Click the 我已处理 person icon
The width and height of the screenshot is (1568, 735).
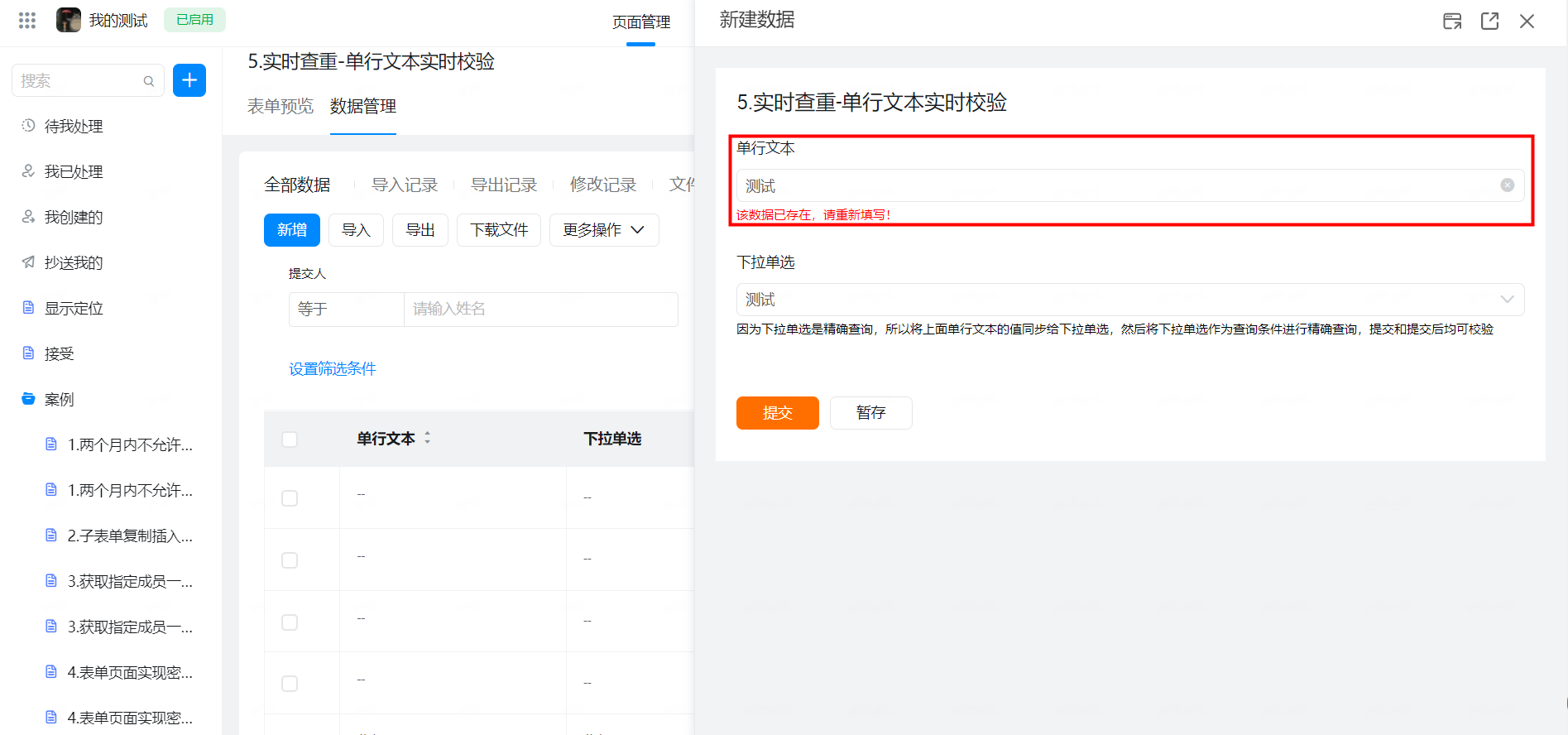28,171
